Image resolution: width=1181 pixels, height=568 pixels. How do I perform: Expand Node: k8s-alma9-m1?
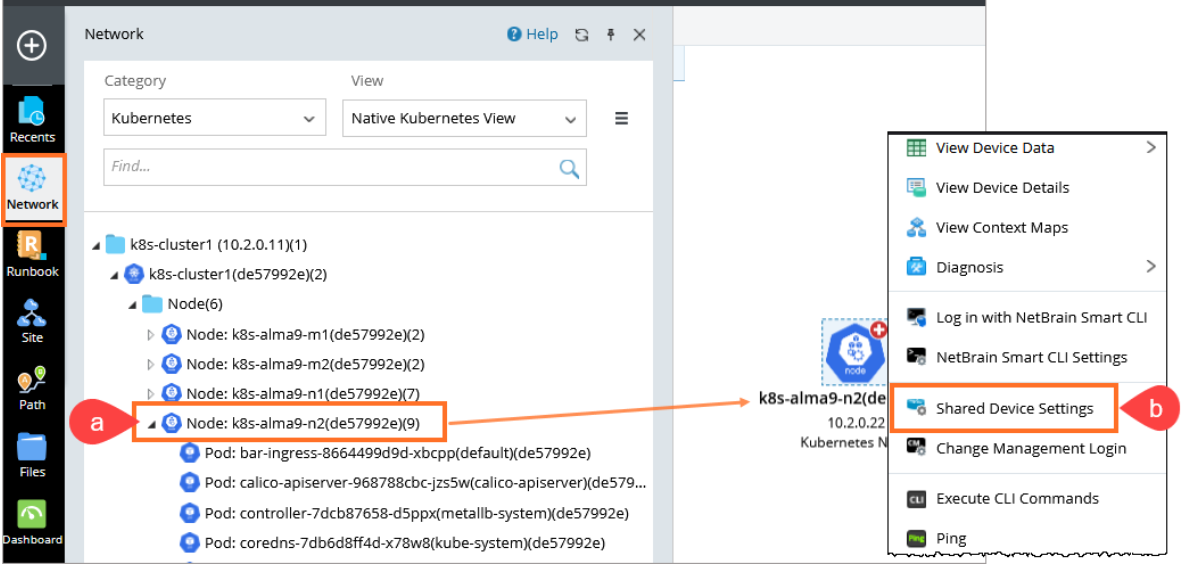[x=151, y=334]
